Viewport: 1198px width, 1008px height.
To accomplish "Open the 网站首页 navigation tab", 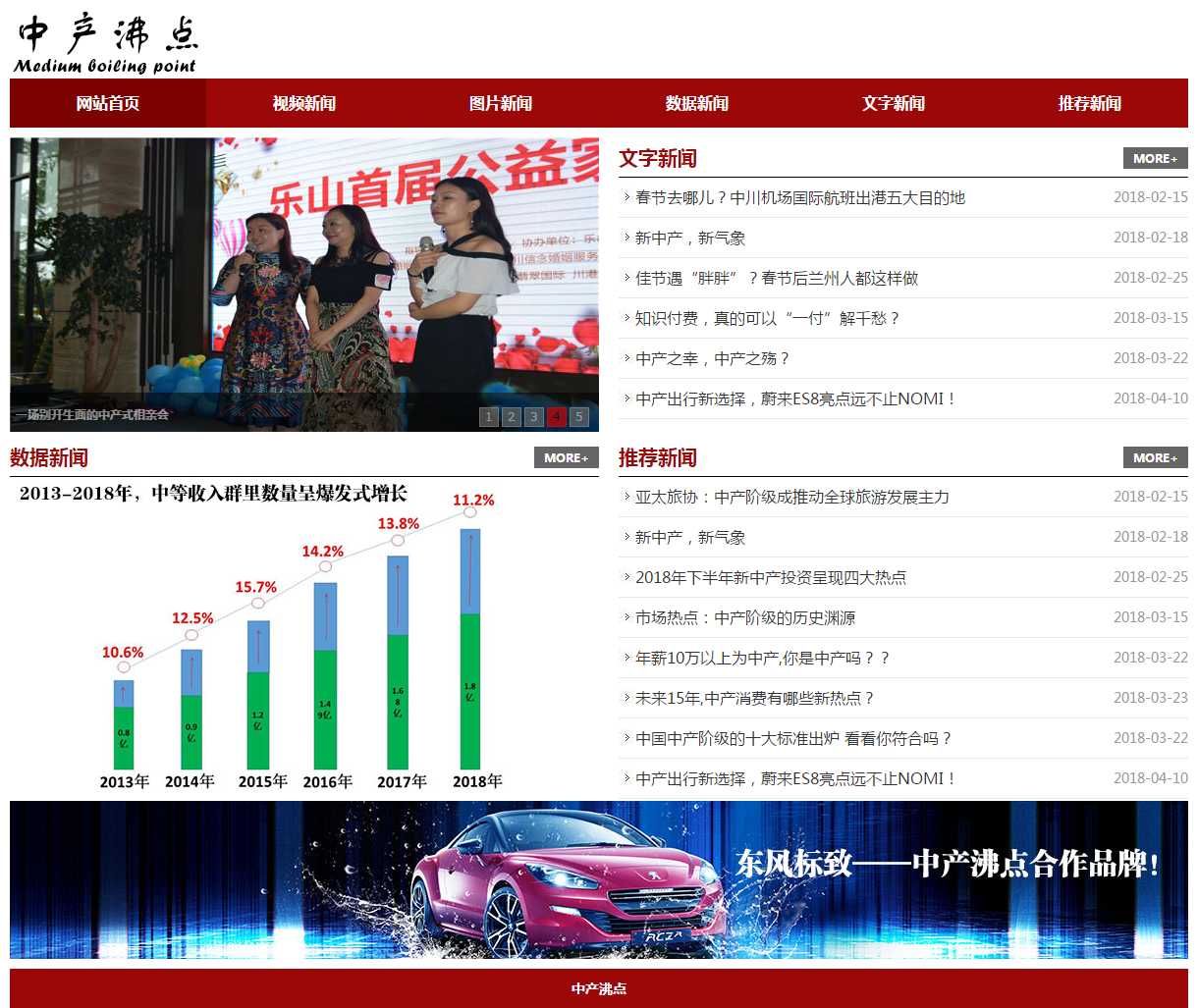I will tap(108, 103).
